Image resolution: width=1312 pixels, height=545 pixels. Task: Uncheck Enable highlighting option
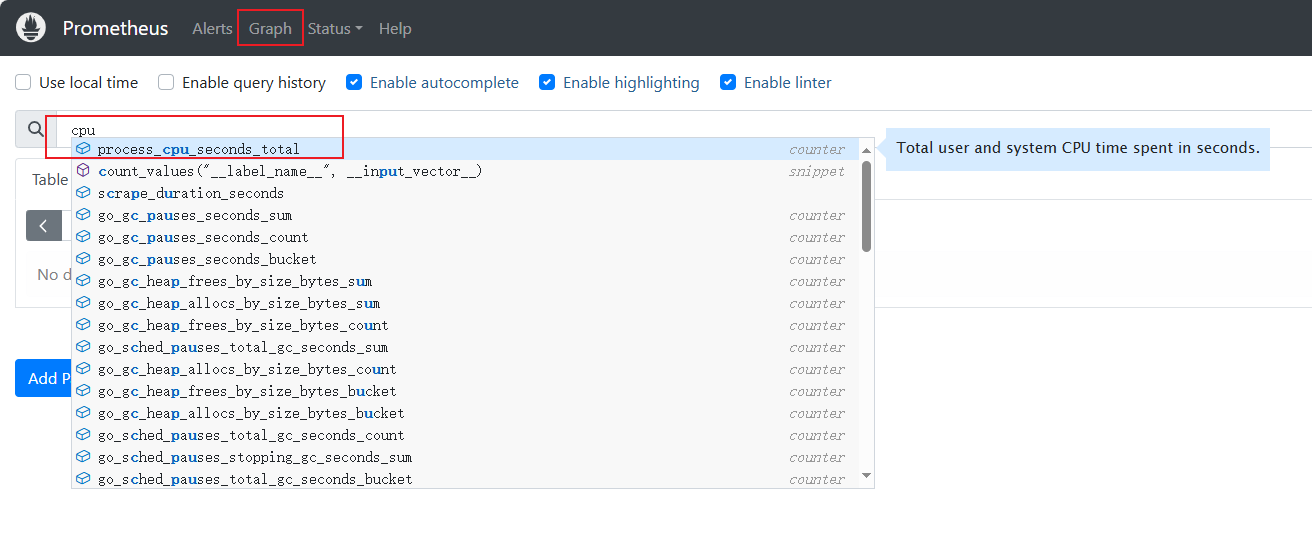[x=547, y=82]
